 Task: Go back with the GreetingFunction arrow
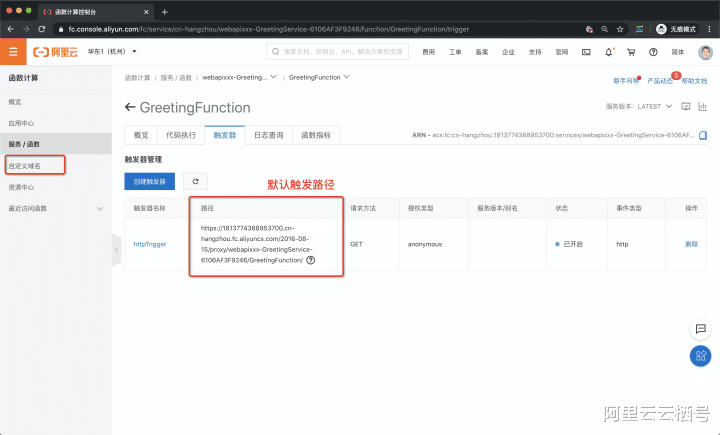coord(130,107)
